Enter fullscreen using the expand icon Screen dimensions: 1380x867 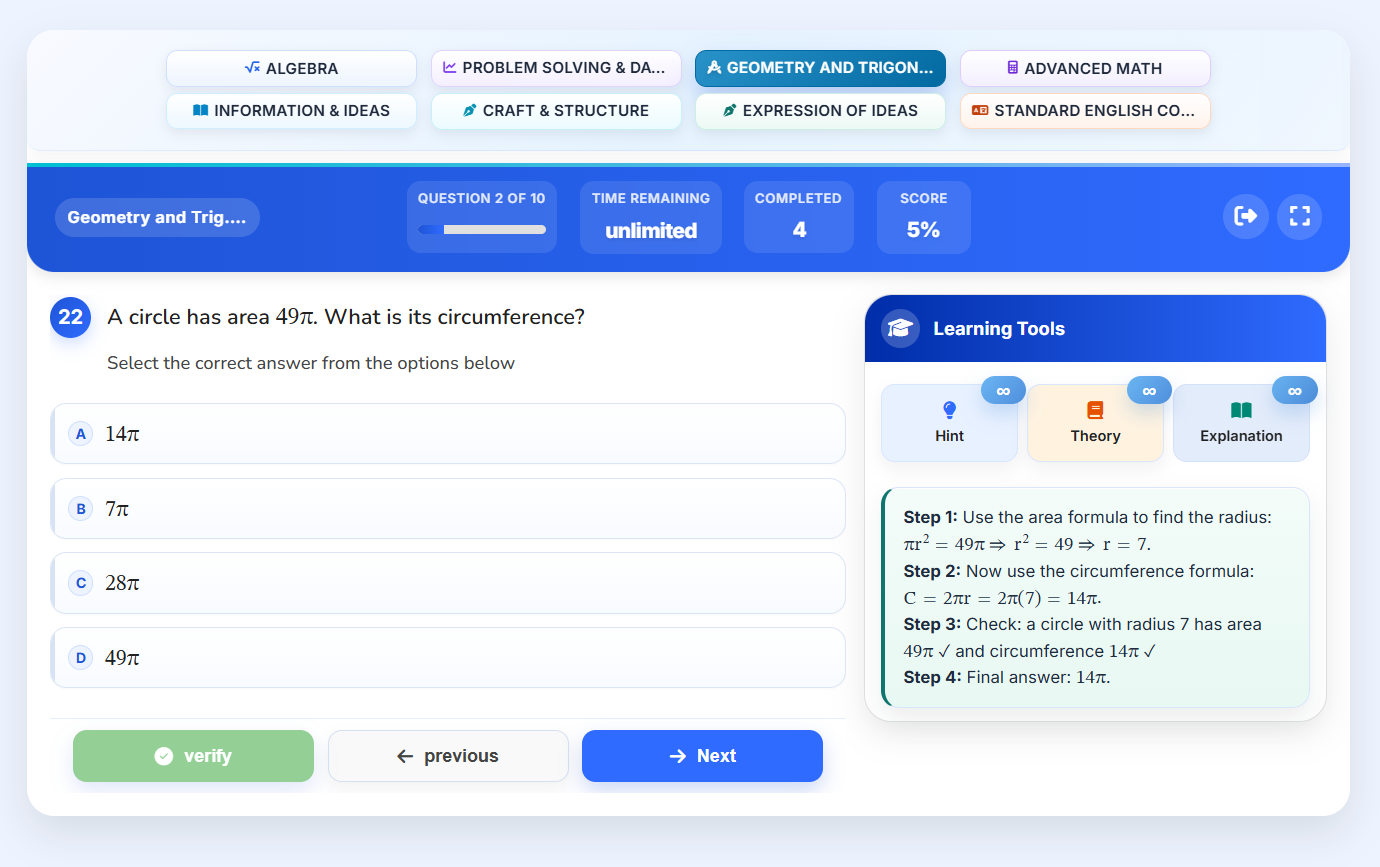coord(1299,216)
